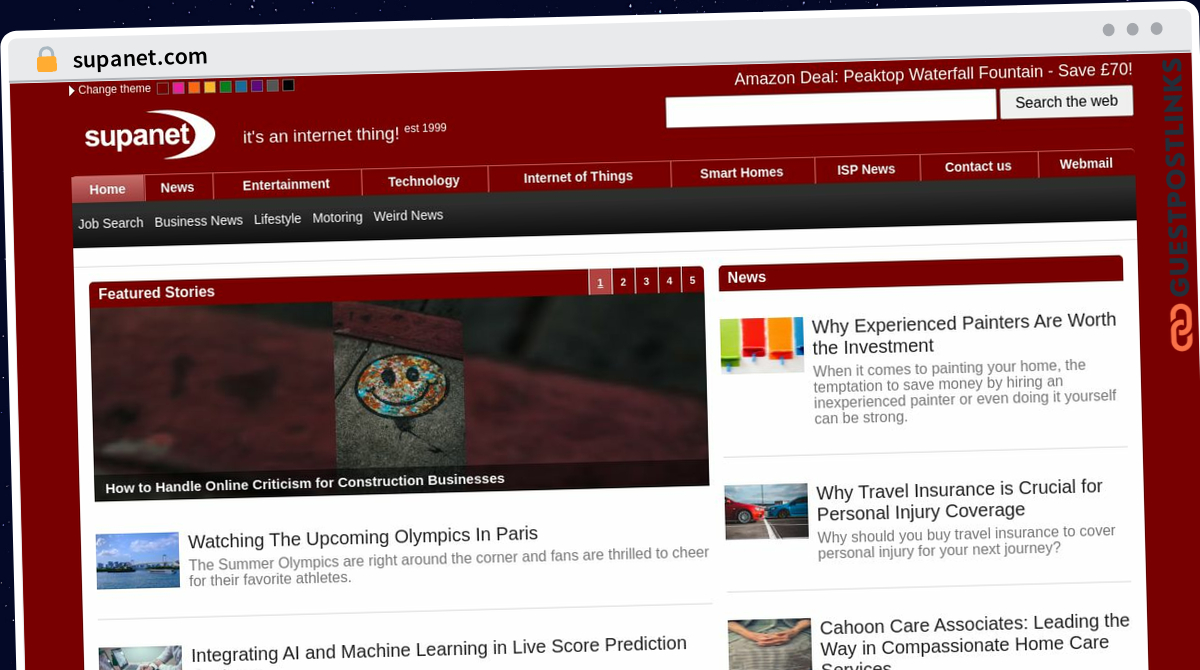The image size is (1200, 670).
Task: Open the Entertainment tab
Action: (286, 184)
